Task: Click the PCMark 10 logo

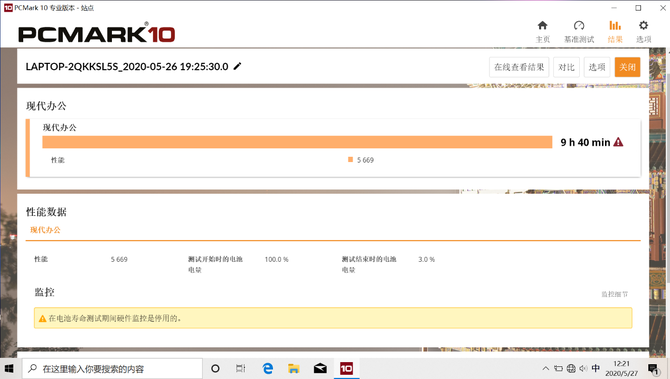Action: click(97, 33)
